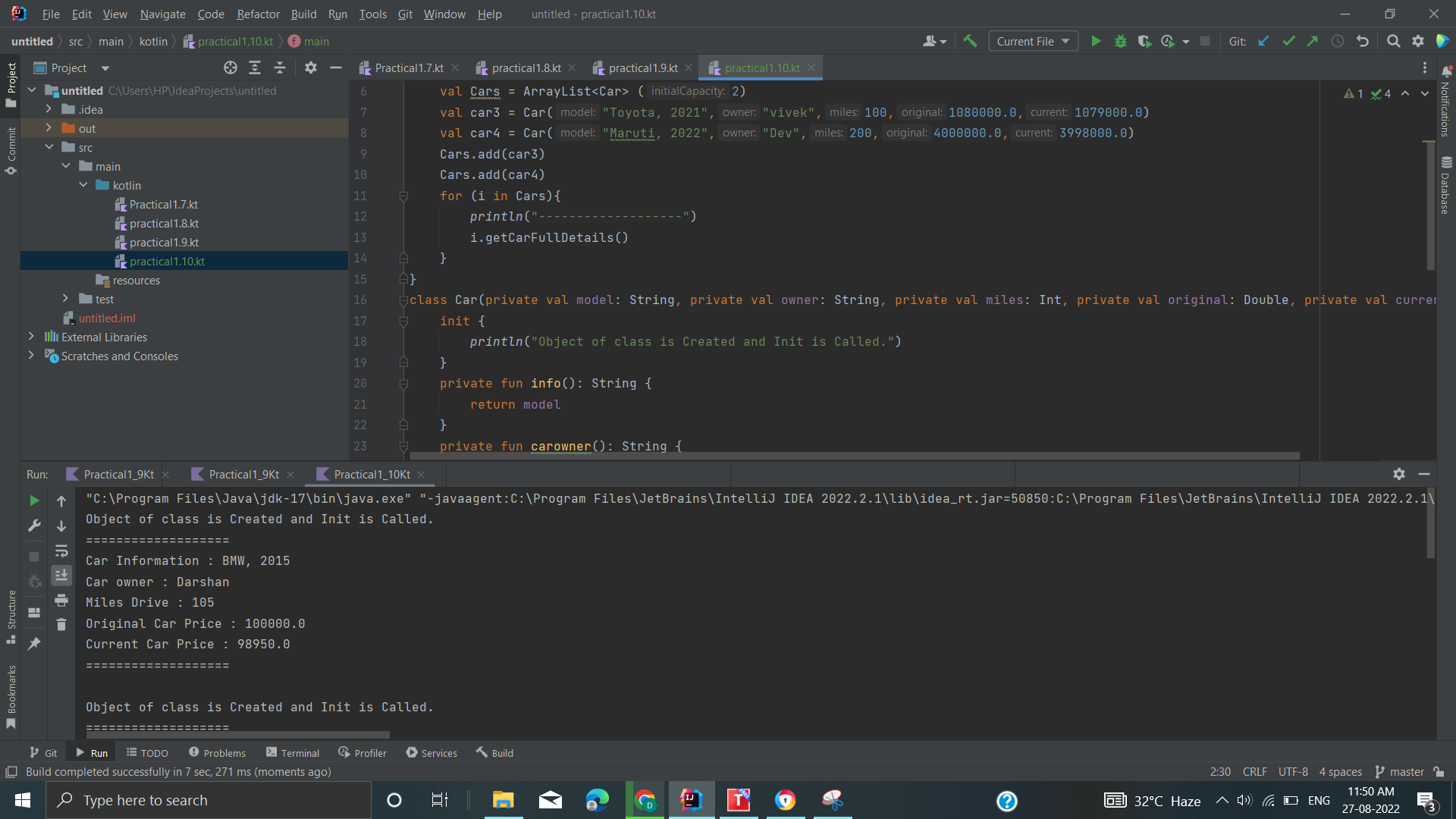This screenshot has height=819, width=1456.
Task: Launch Chrome from the Windows taskbar
Action: (x=645, y=800)
